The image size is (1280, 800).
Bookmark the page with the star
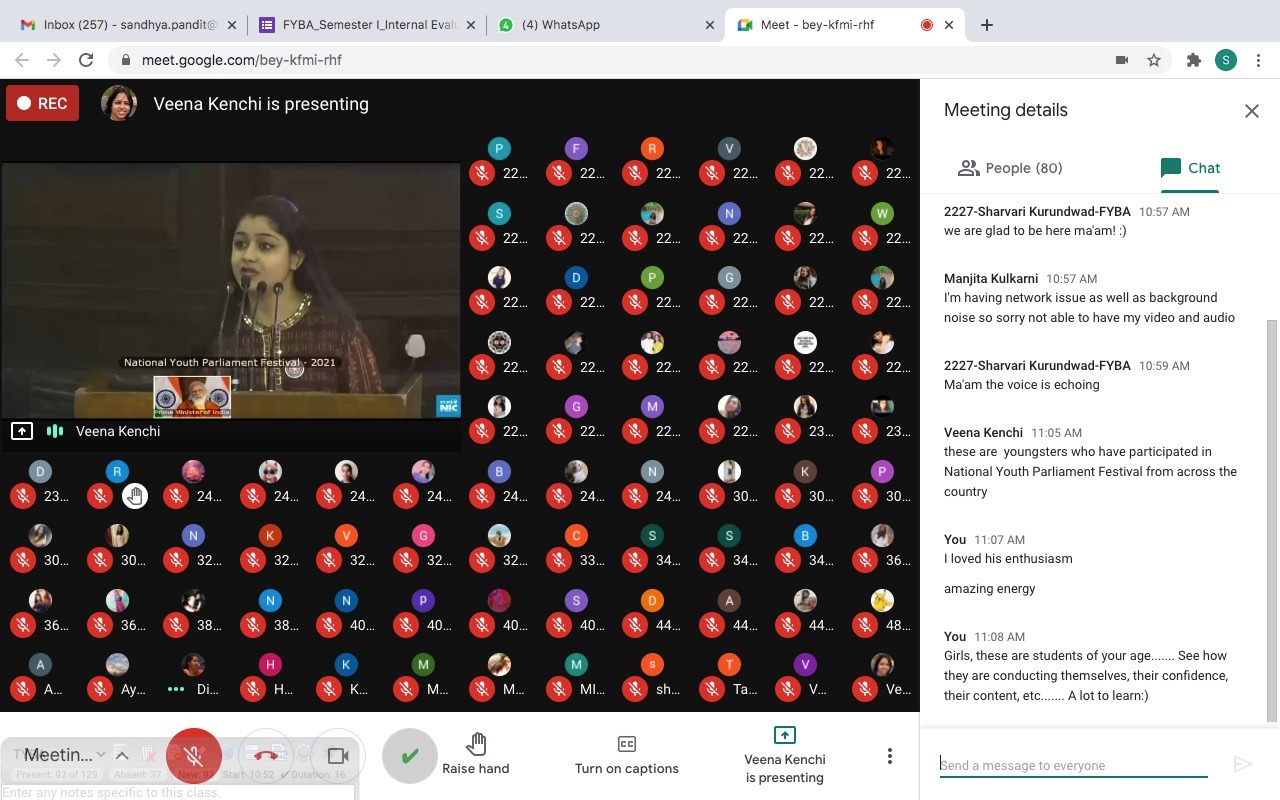(1154, 60)
